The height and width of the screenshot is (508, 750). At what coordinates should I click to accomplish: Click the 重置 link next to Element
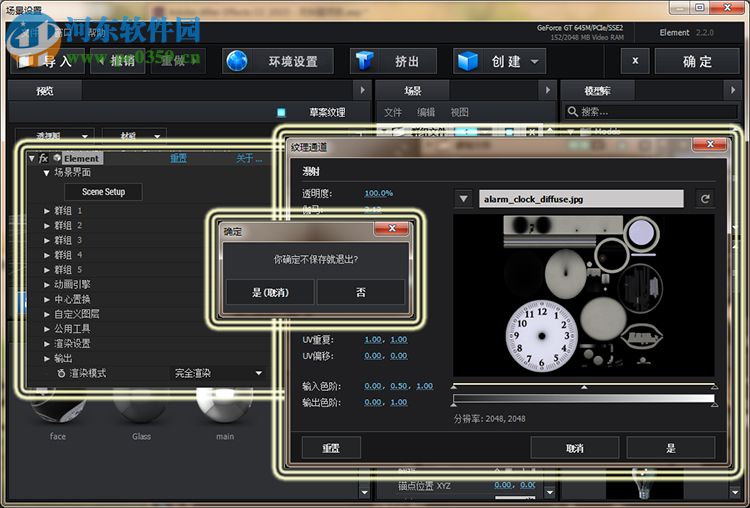(x=178, y=158)
